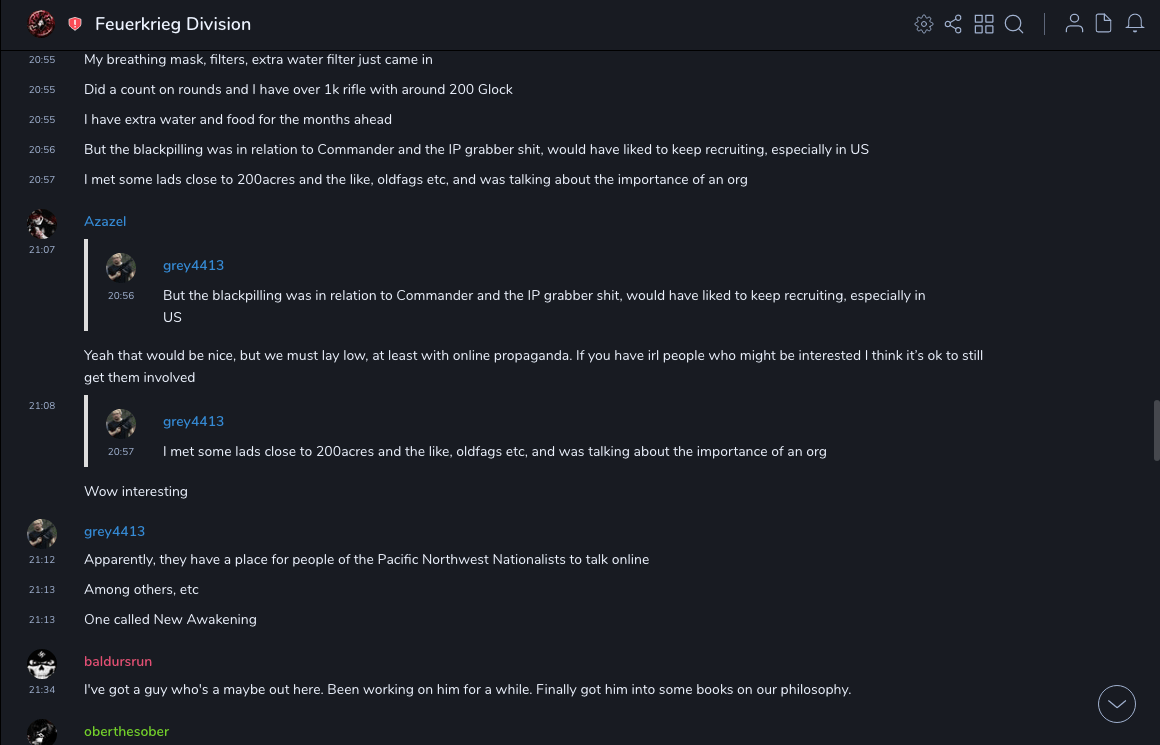The width and height of the screenshot is (1160, 745).
Task: Open the settings gear icon
Action: [x=924, y=24]
